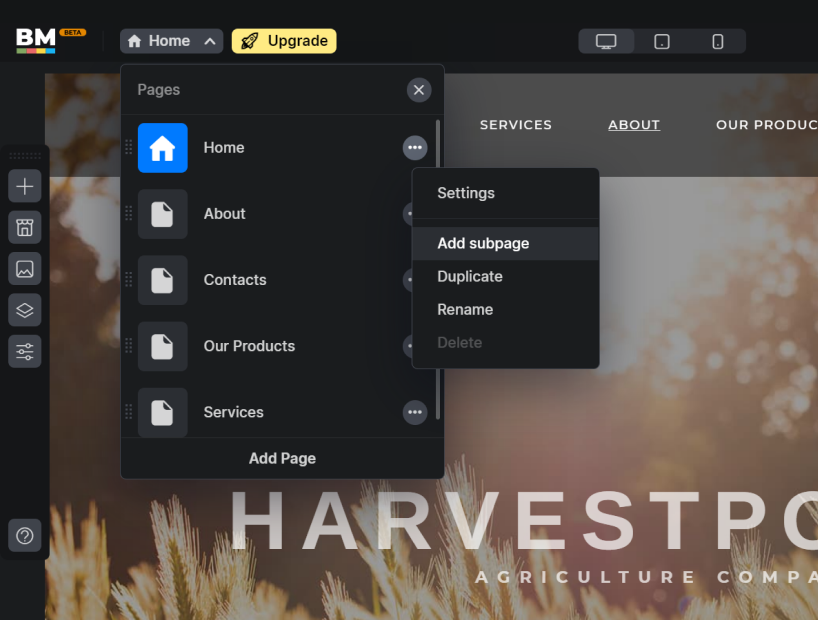The image size is (818, 620).
Task: Open the Home page more-options menu
Action: tap(415, 148)
